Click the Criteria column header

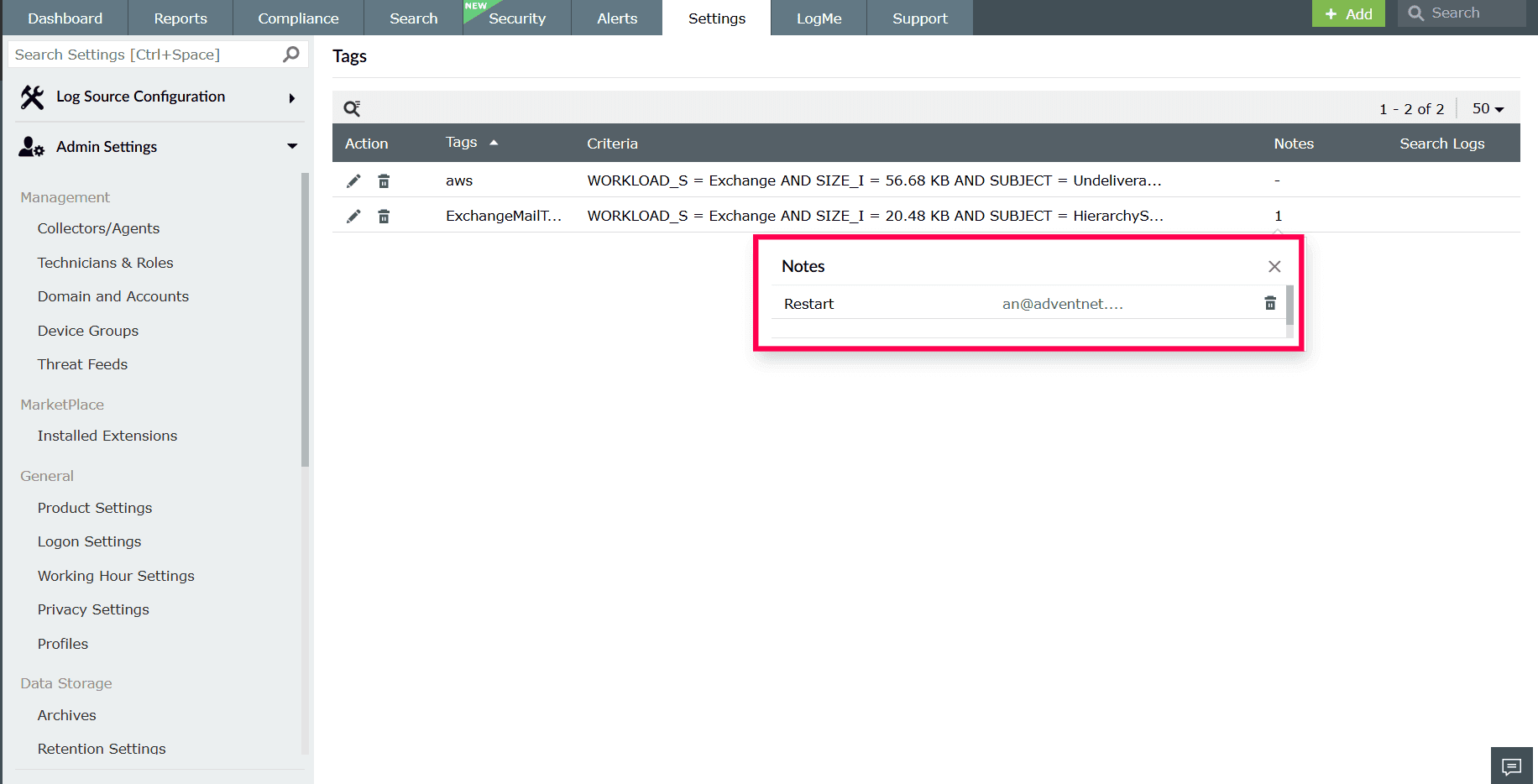click(x=612, y=144)
